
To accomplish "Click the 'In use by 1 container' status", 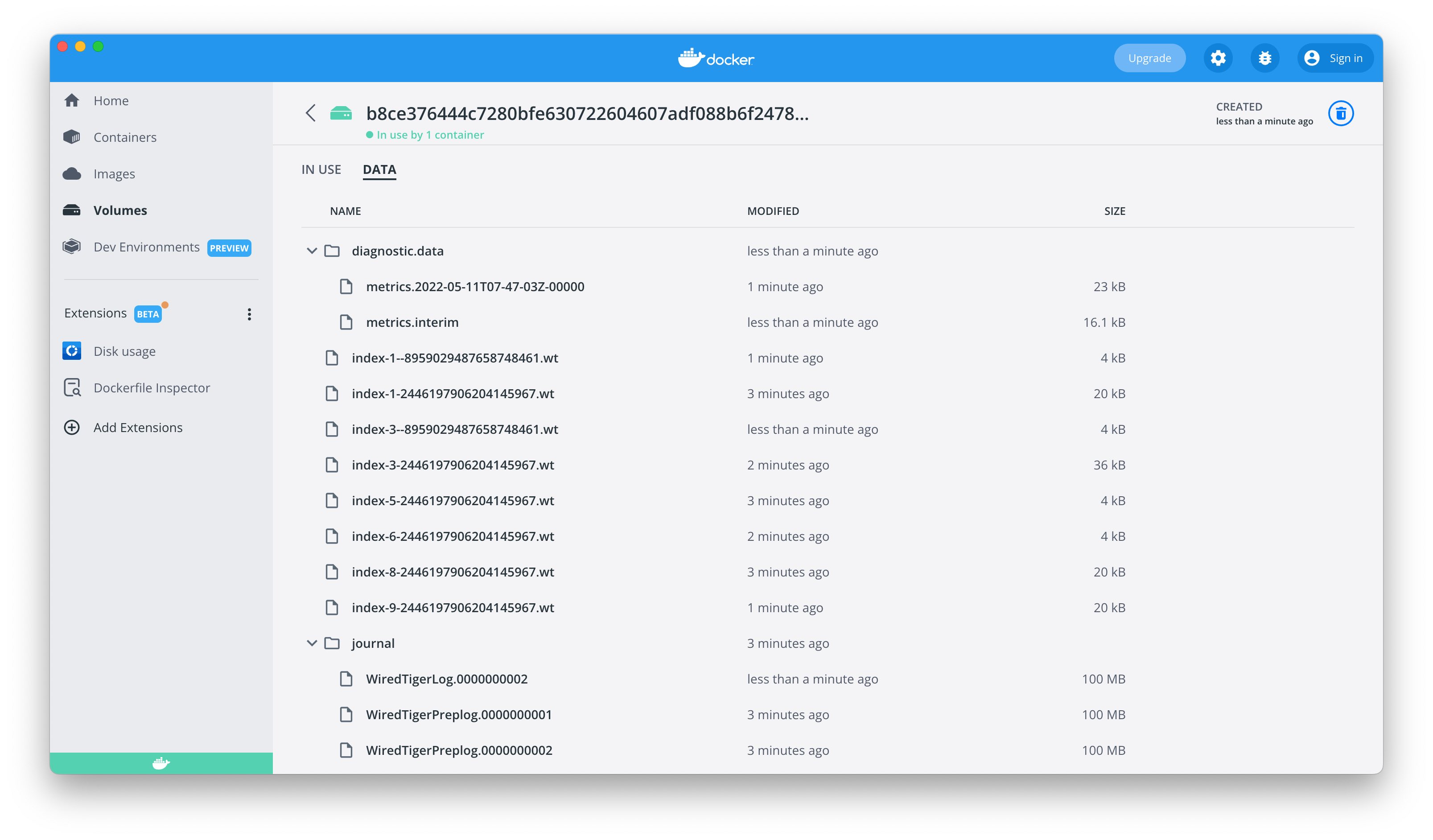I will (x=425, y=135).
